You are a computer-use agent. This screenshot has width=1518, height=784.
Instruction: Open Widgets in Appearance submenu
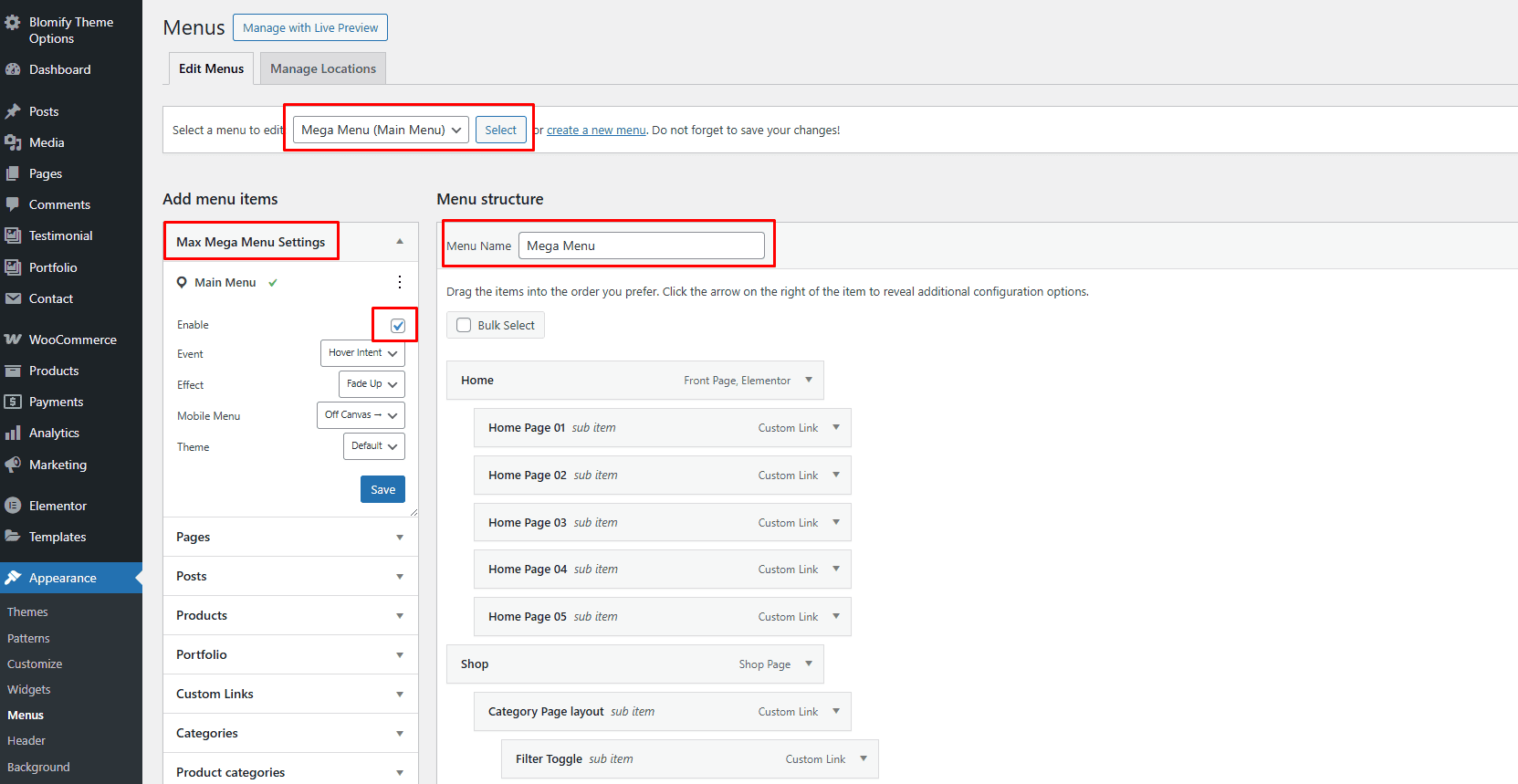[x=29, y=689]
